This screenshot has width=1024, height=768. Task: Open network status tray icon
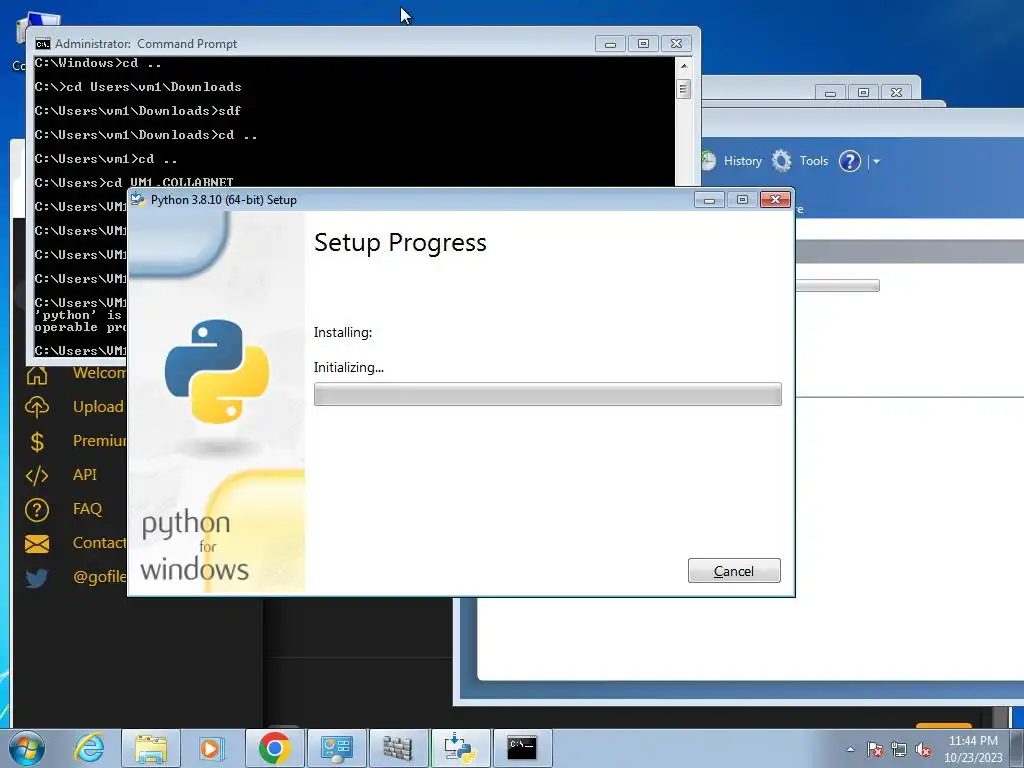tap(899, 749)
